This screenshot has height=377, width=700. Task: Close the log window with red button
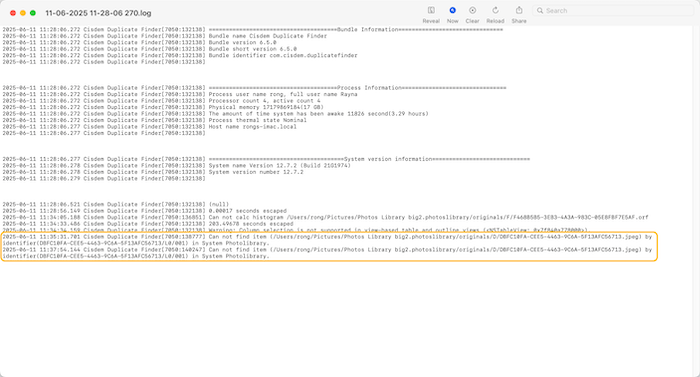coord(13,13)
